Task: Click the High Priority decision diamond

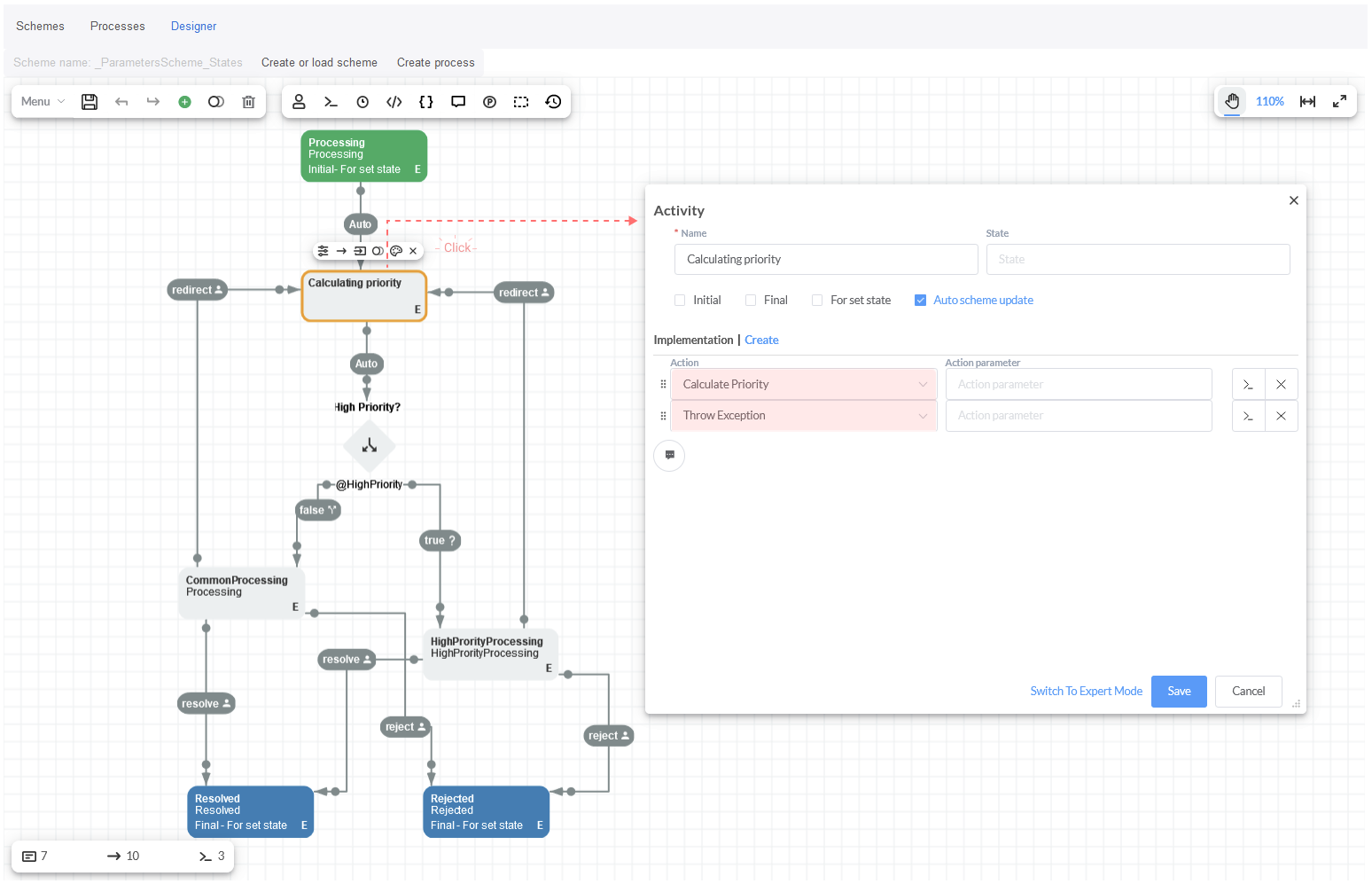Action: tap(370, 446)
